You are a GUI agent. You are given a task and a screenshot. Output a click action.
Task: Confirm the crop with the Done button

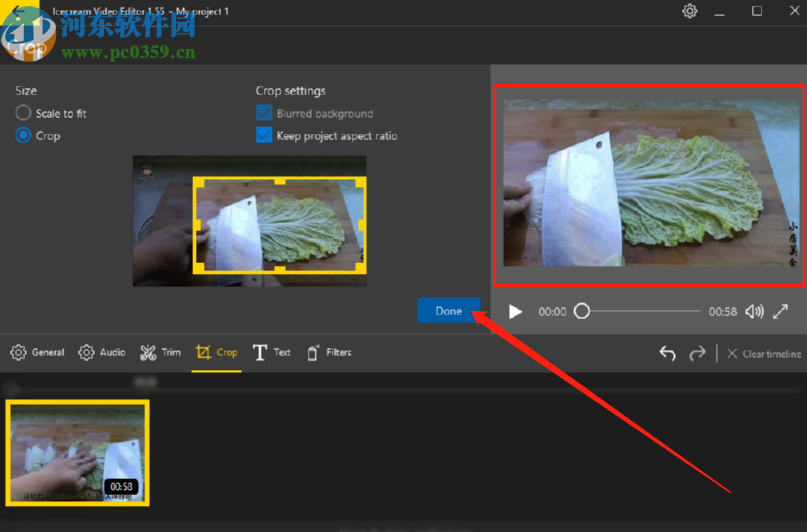pyautogui.click(x=448, y=310)
